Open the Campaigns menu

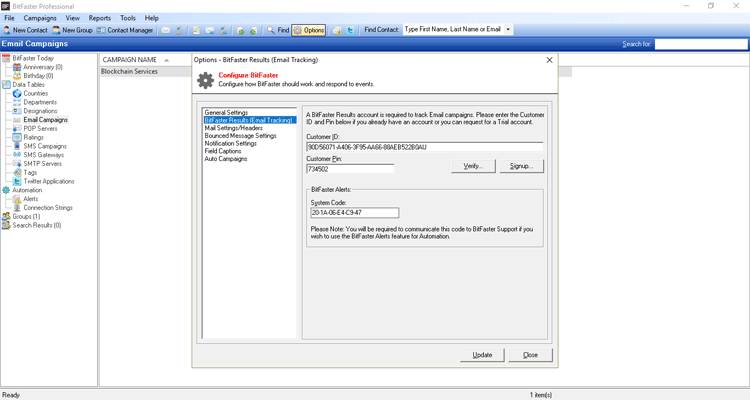point(40,18)
